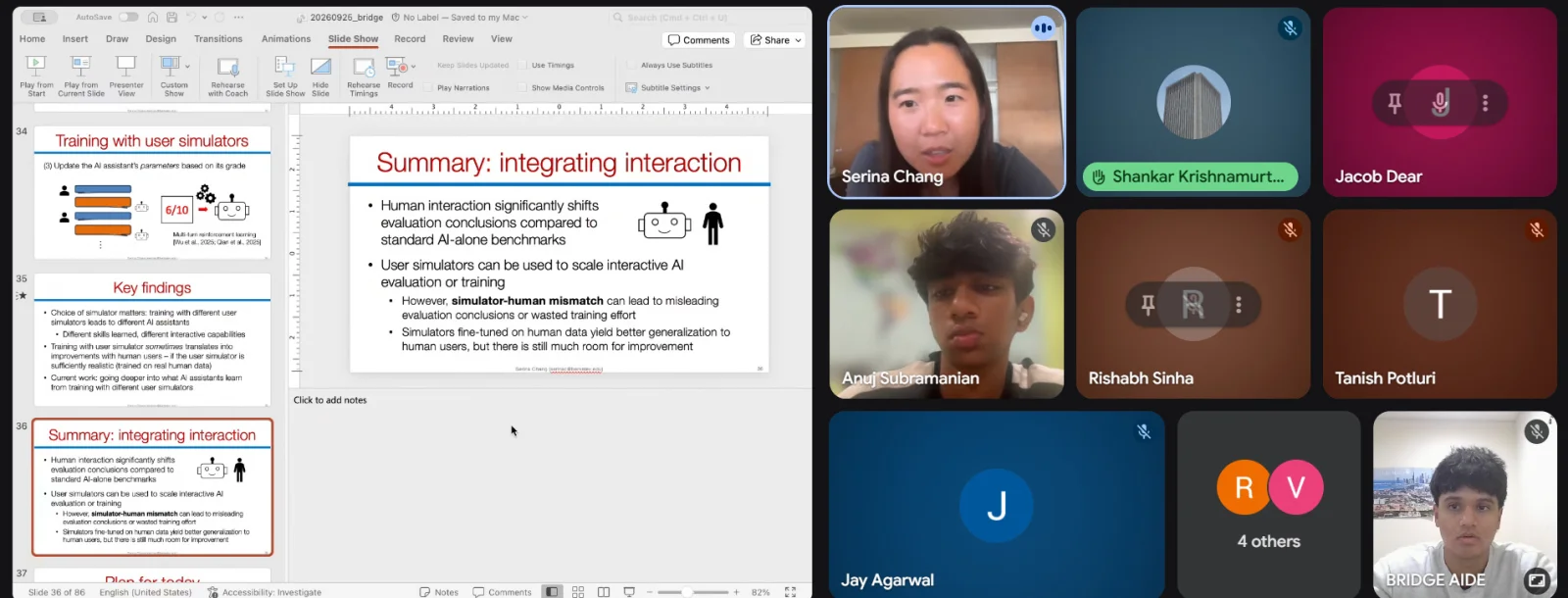The image size is (1568, 598).
Task: Click pin icon on Jacob Dear tile
Action: point(1394,102)
